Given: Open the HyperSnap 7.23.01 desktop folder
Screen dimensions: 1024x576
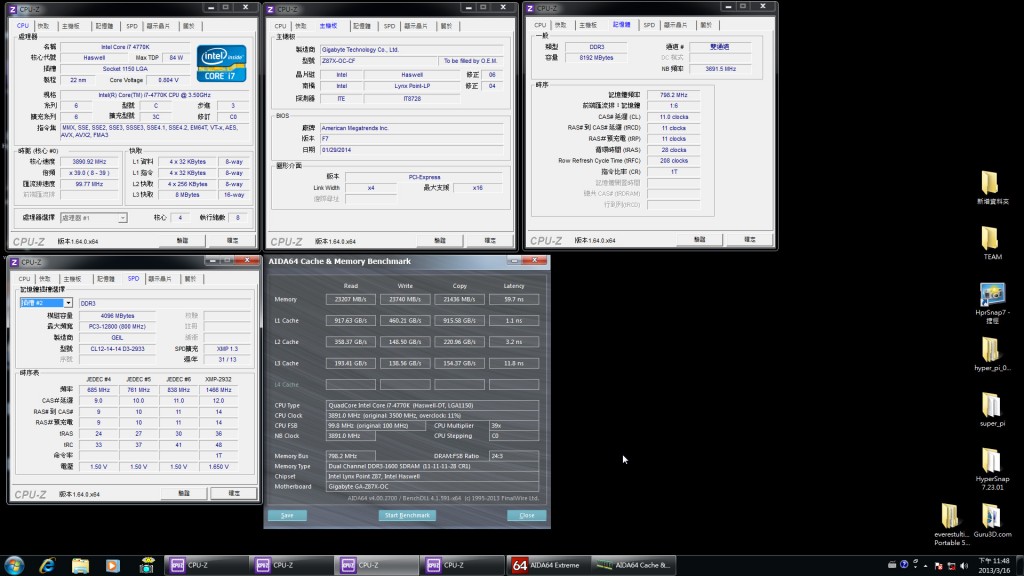Looking at the screenshot, I should (x=992, y=469).
